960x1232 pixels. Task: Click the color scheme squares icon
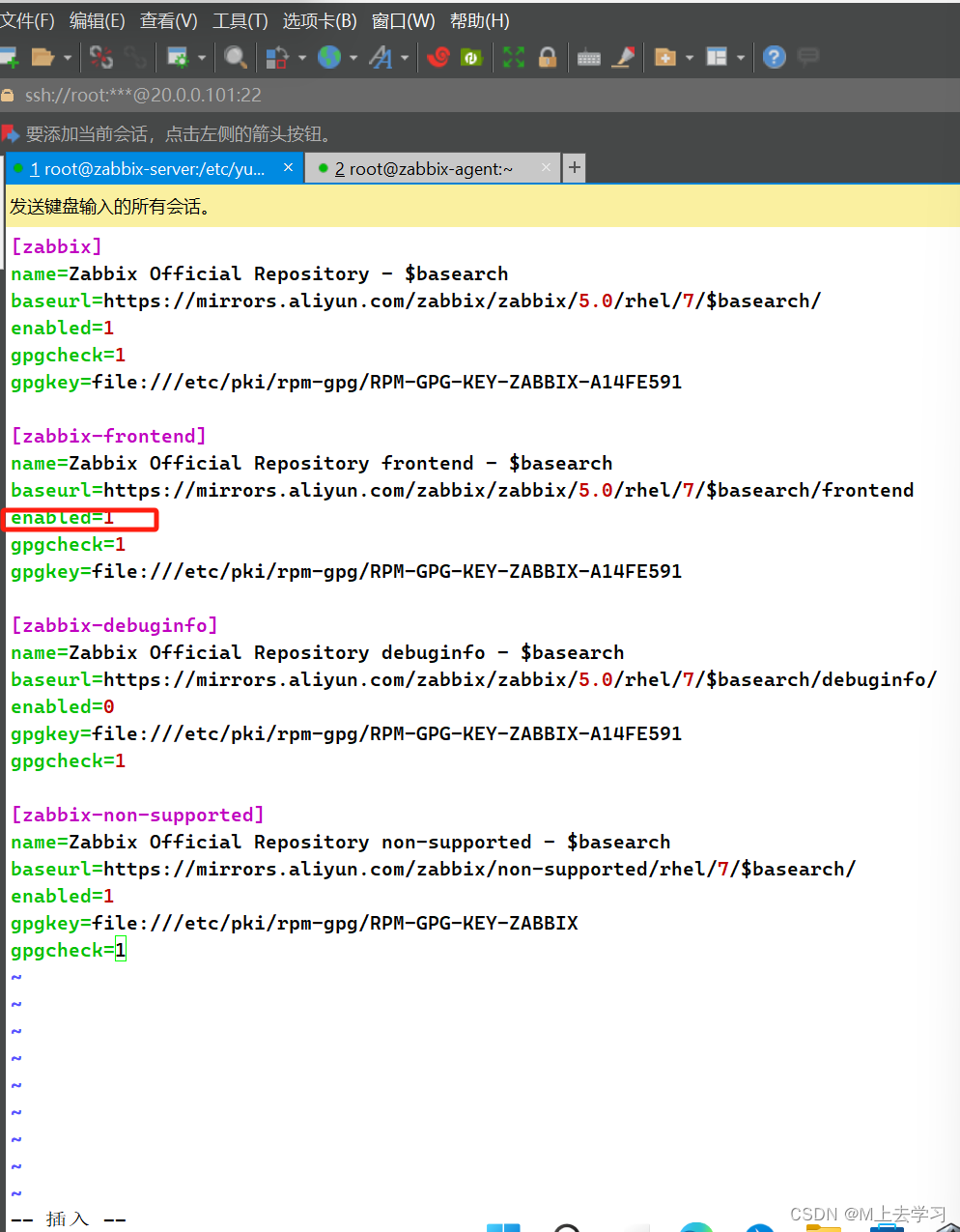[x=277, y=58]
